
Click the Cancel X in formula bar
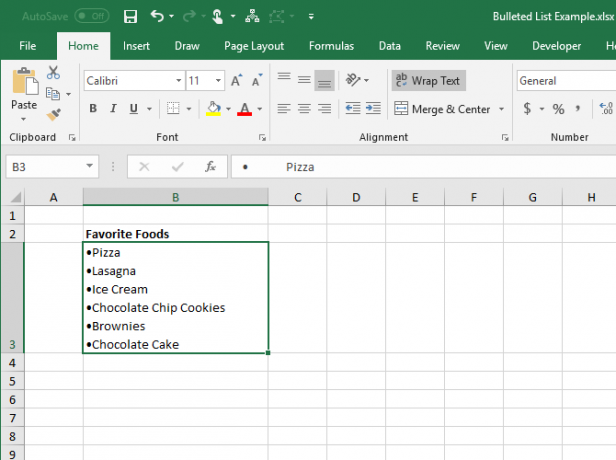tap(144, 167)
